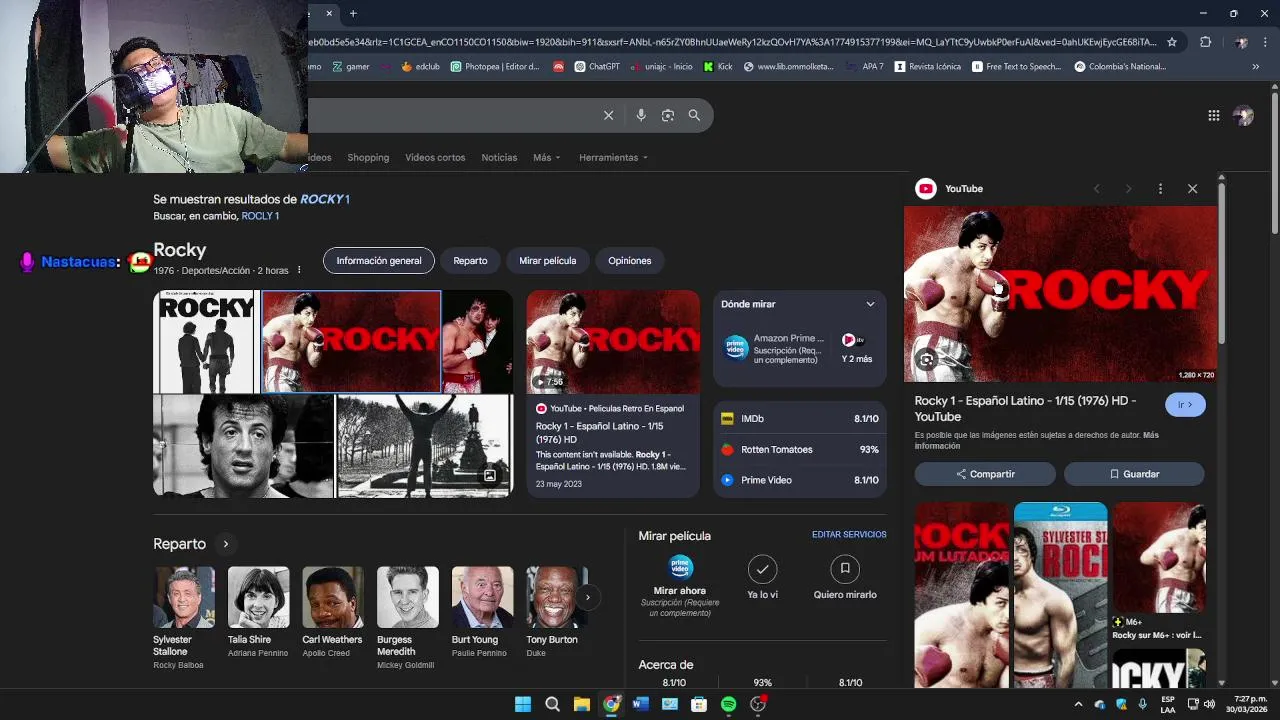Open the 'Herramientas' dropdown
Screen dimensions: 1280x720
coord(613,158)
